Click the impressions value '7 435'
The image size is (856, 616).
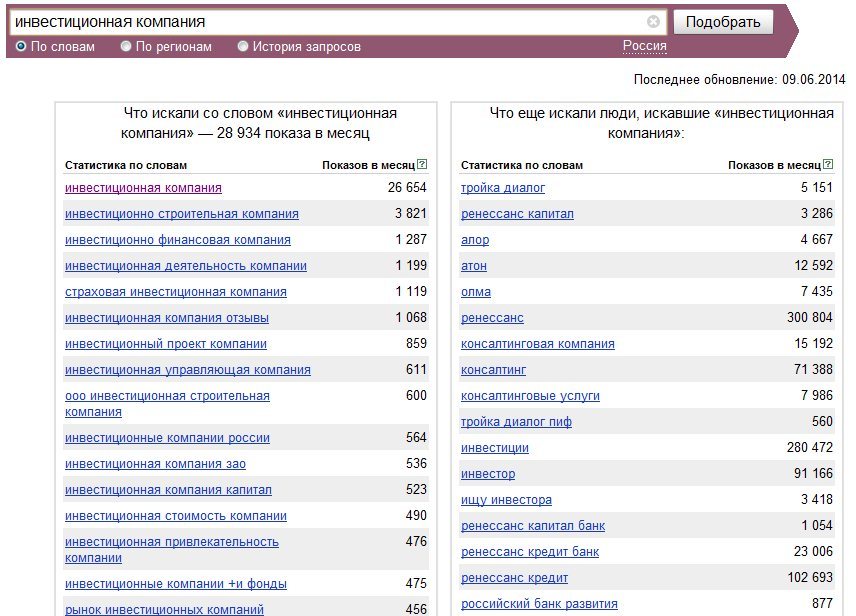(817, 292)
